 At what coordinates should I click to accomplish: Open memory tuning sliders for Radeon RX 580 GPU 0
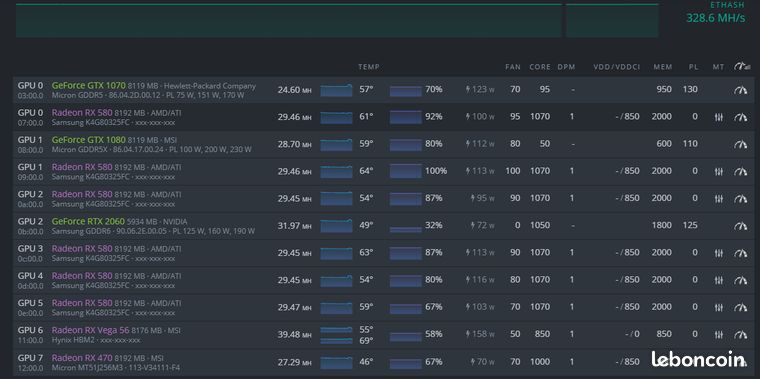click(x=719, y=117)
